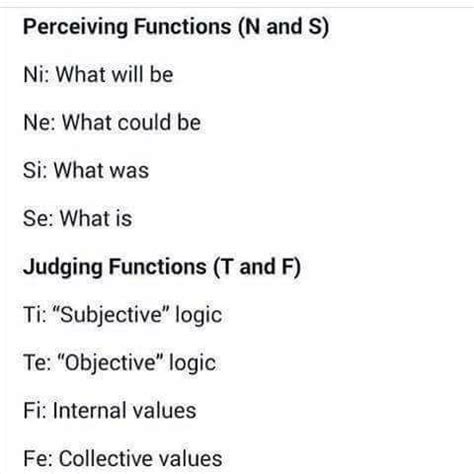The width and height of the screenshot is (474, 474).
Task: Click the 'Perceiving Functions (N and S)' heading
Action: tap(176, 27)
